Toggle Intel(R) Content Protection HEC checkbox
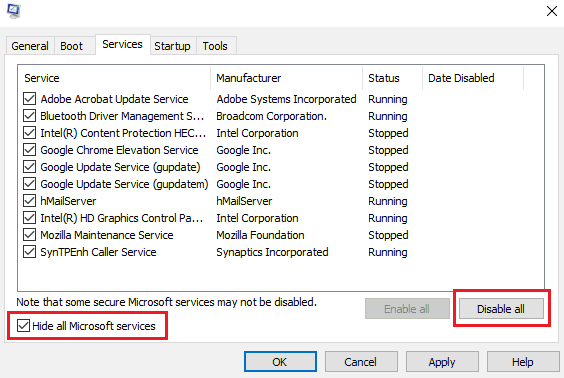Image resolution: width=564 pixels, height=378 pixels. pos(29,133)
